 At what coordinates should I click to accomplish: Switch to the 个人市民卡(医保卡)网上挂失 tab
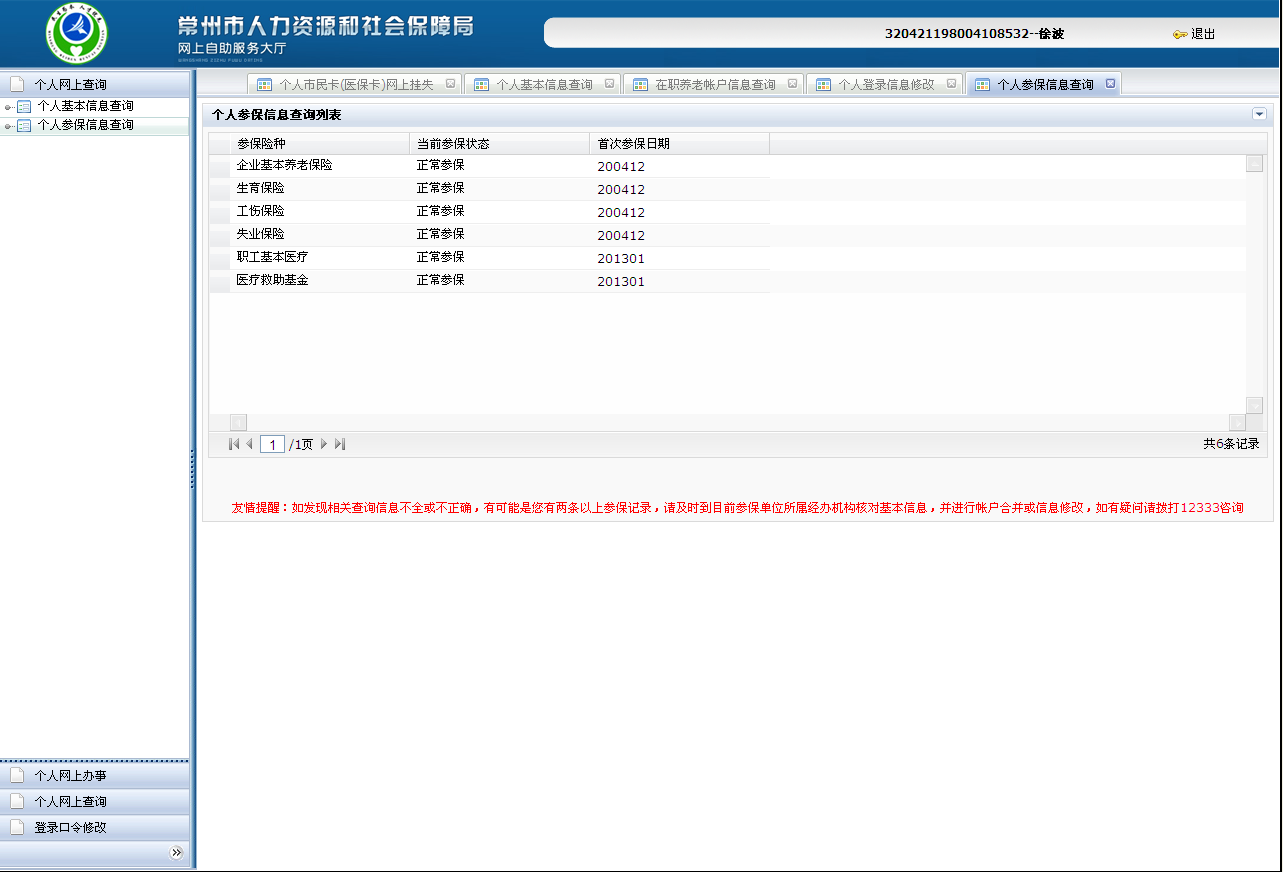pos(355,85)
